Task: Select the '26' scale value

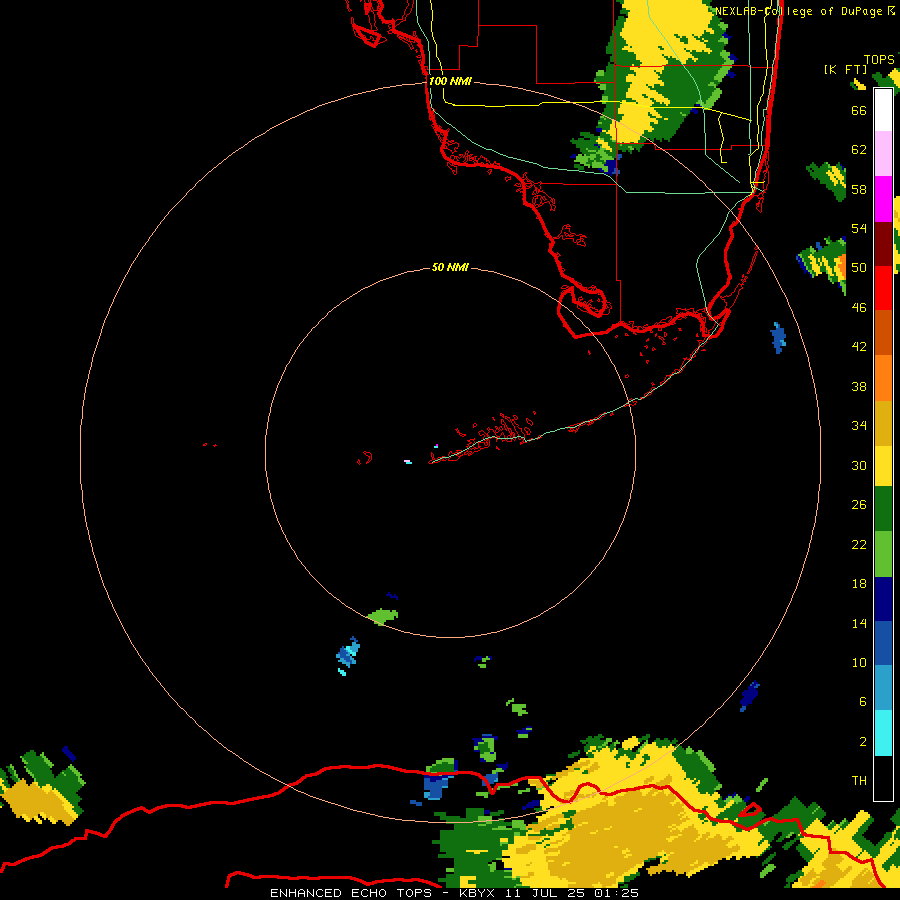Action: point(859,505)
